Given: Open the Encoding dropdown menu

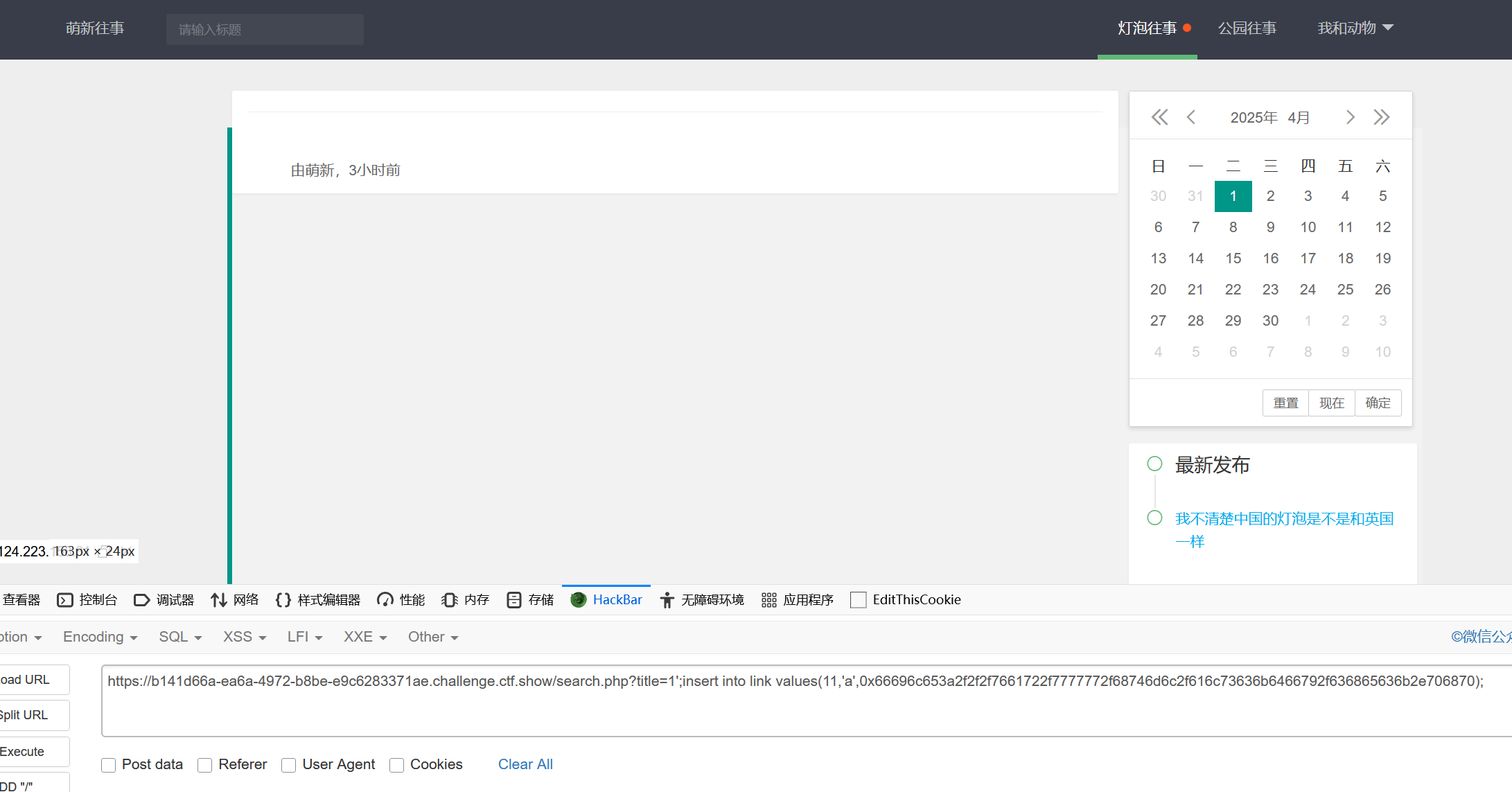Looking at the screenshot, I should click(100, 637).
